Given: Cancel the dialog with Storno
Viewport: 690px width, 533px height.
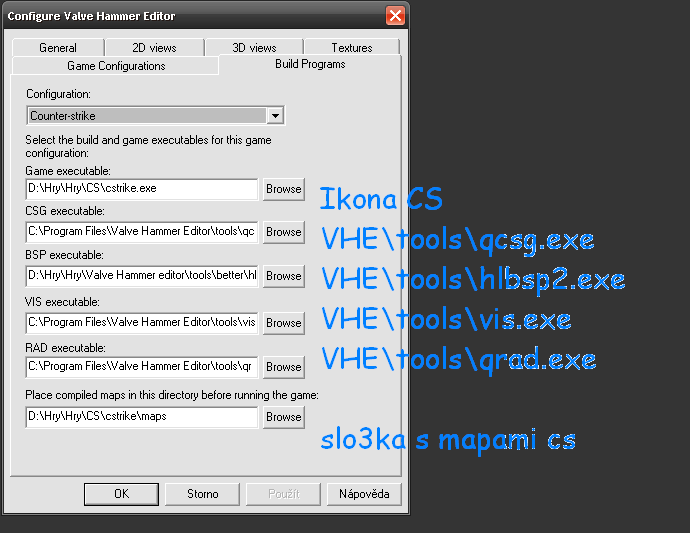Looking at the screenshot, I should point(202,494).
